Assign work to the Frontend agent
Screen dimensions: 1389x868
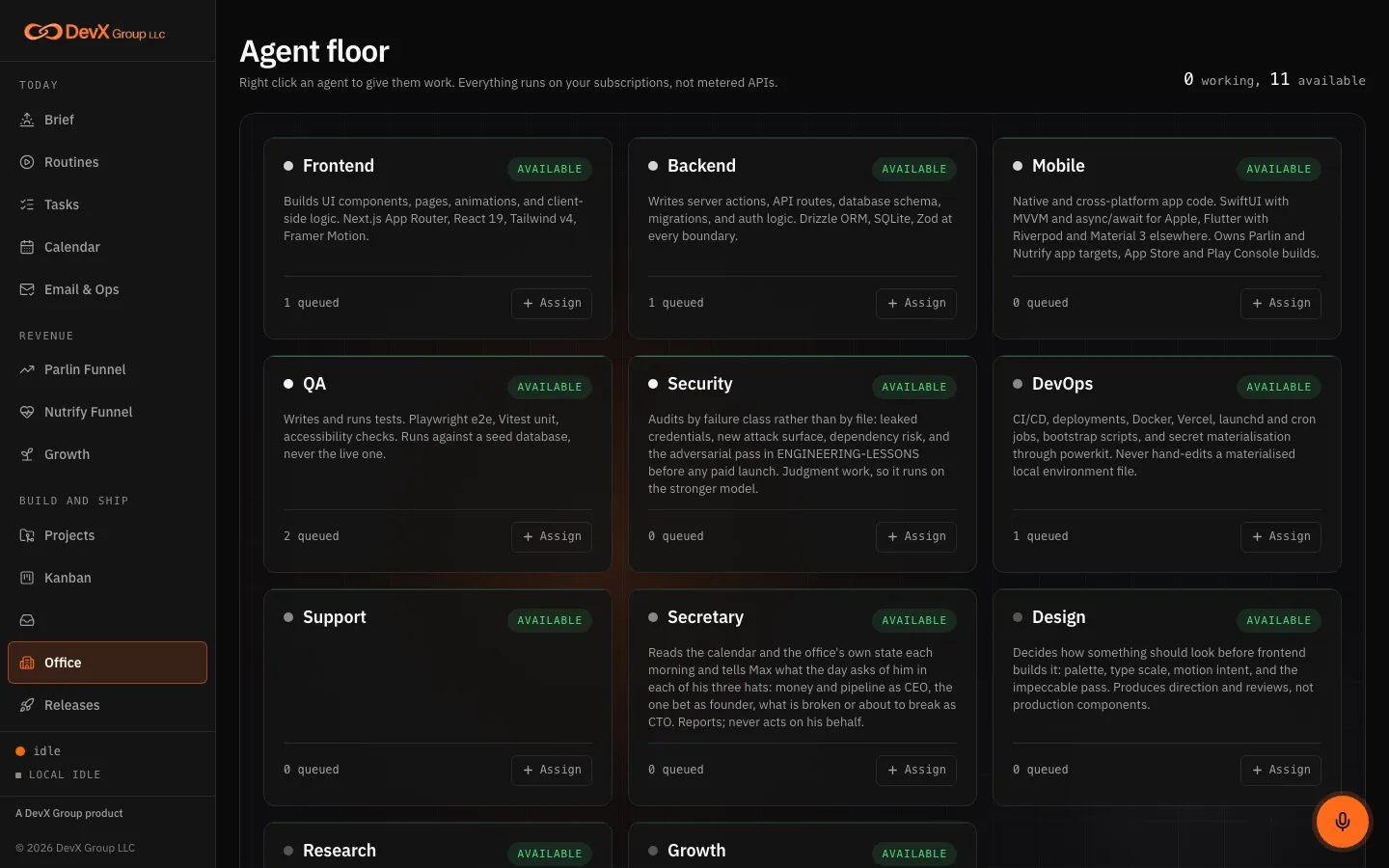pyautogui.click(x=552, y=303)
